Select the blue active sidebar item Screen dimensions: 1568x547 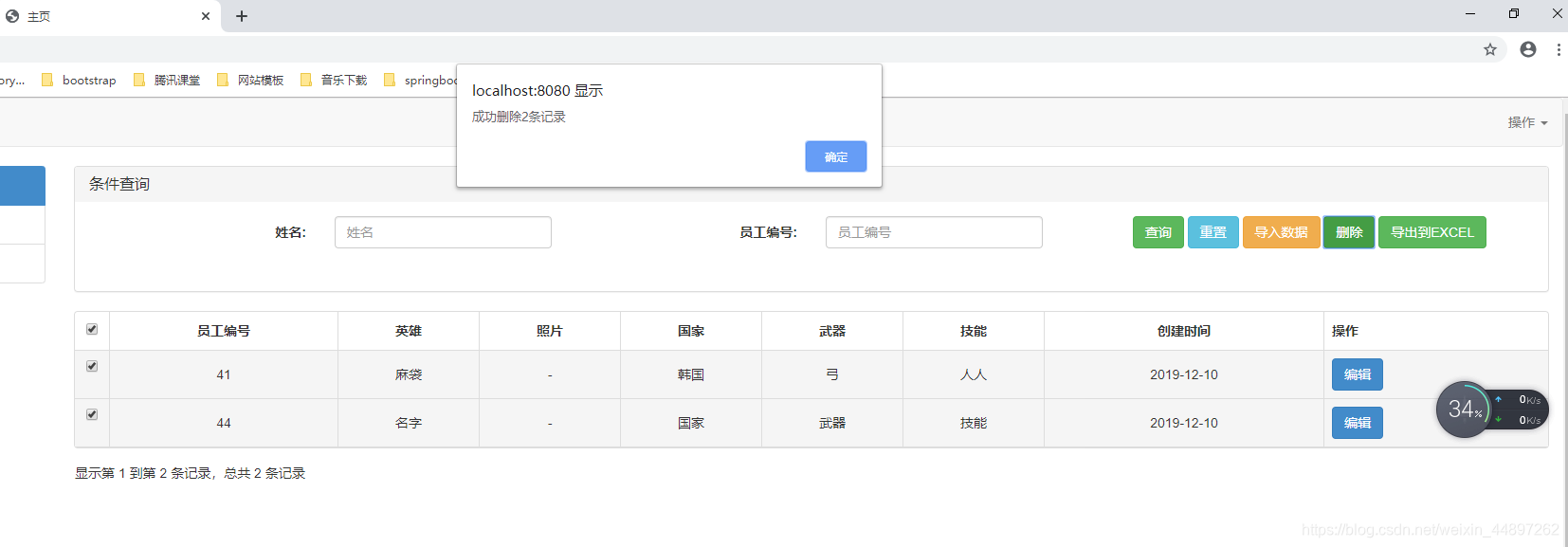pos(23,186)
